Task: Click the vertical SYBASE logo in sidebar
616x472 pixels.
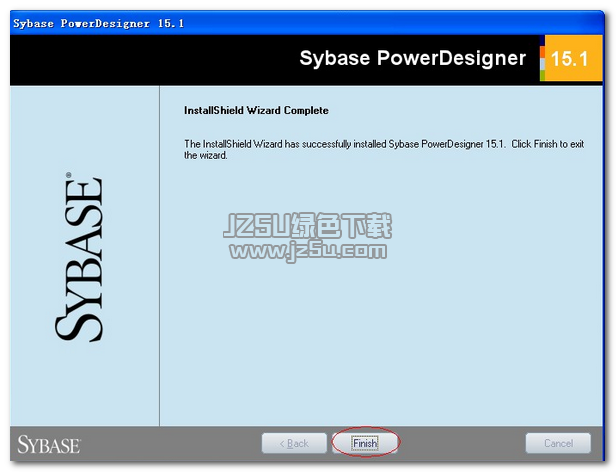Action: [79, 257]
